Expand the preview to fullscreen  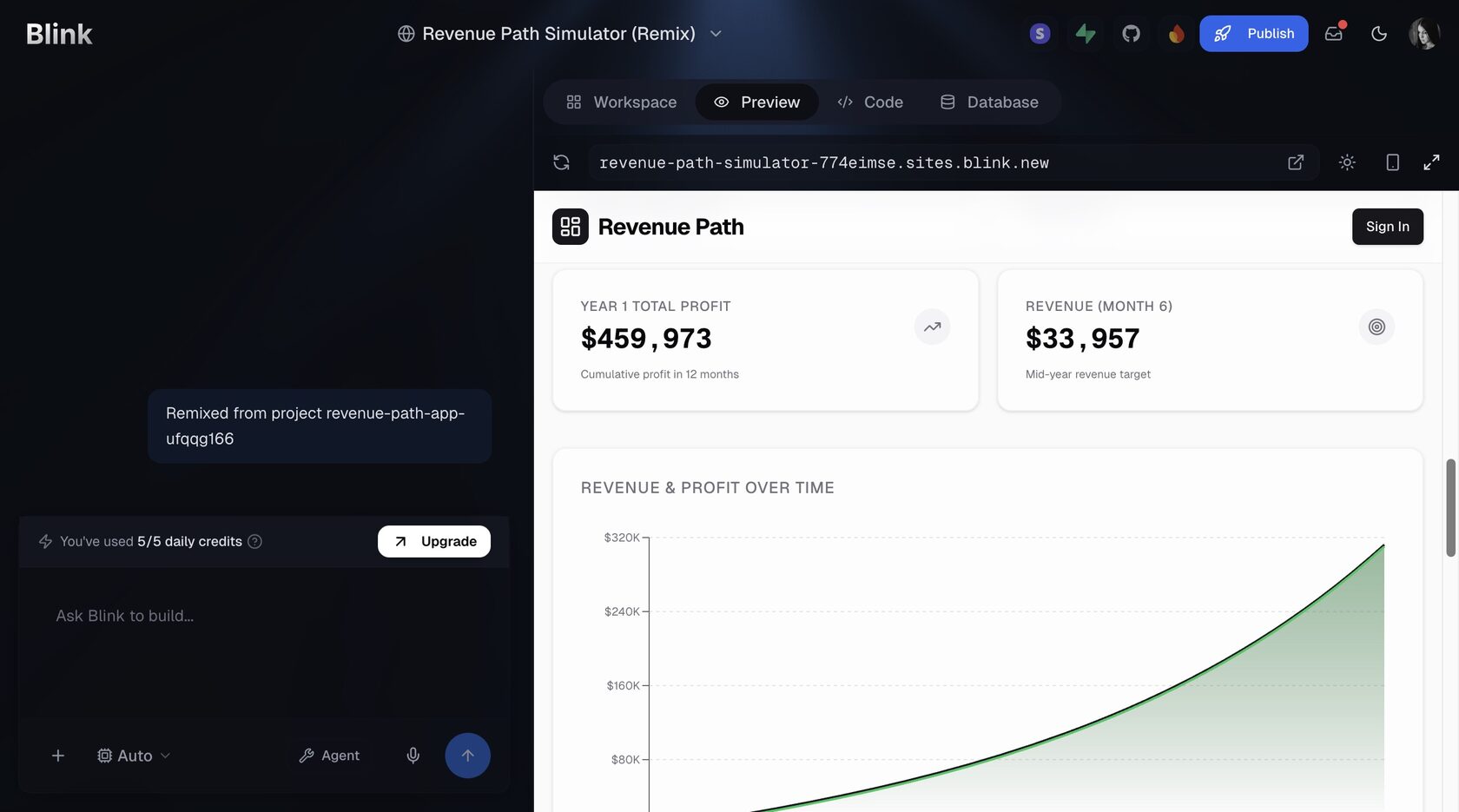[x=1431, y=162]
